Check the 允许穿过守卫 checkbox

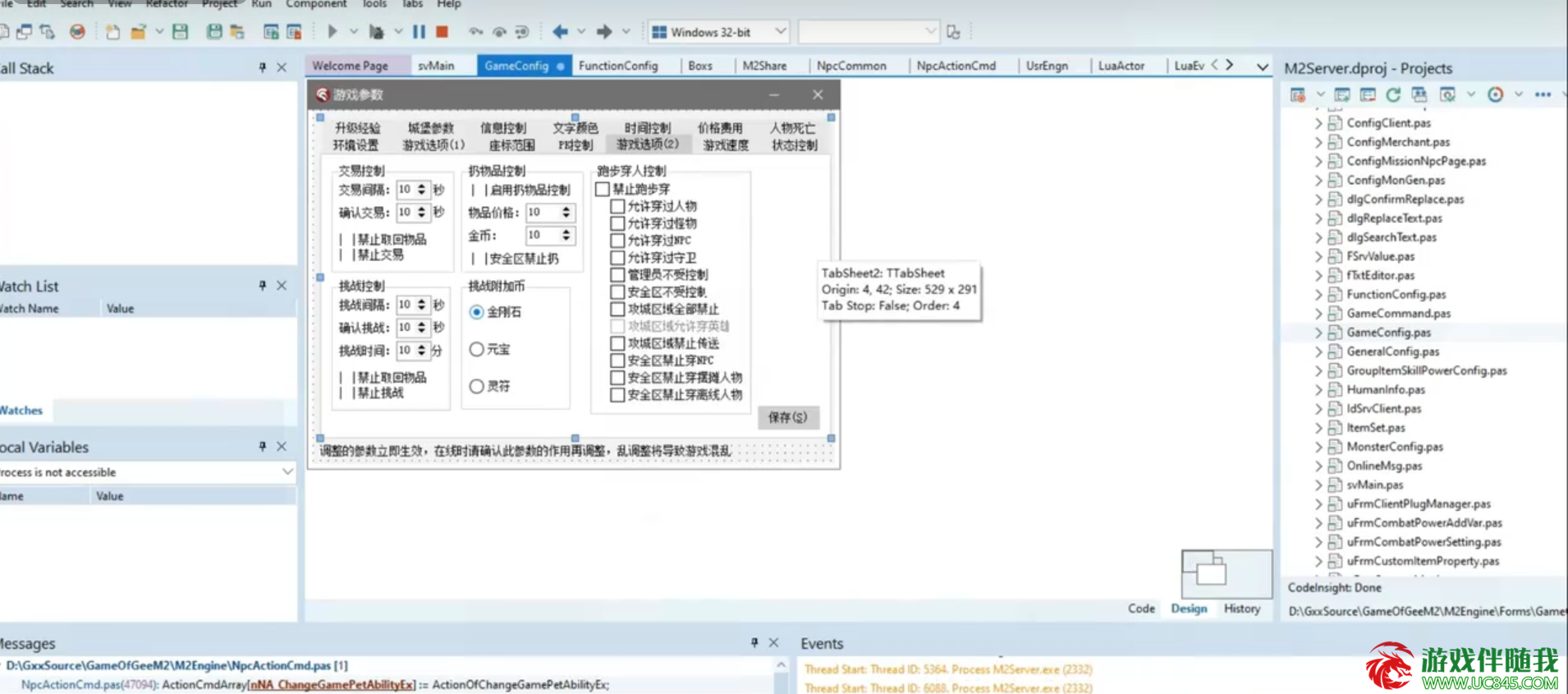[x=617, y=258]
